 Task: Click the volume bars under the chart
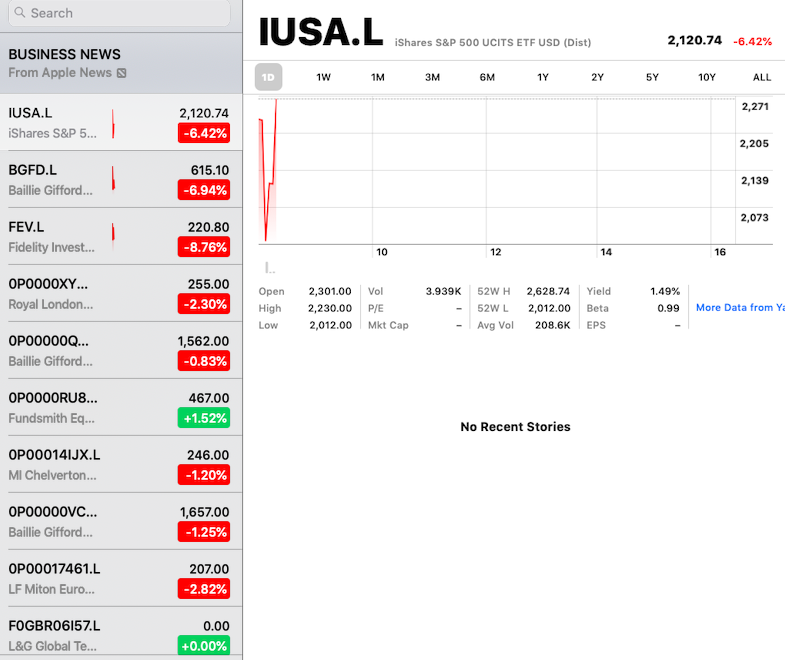pos(270,268)
